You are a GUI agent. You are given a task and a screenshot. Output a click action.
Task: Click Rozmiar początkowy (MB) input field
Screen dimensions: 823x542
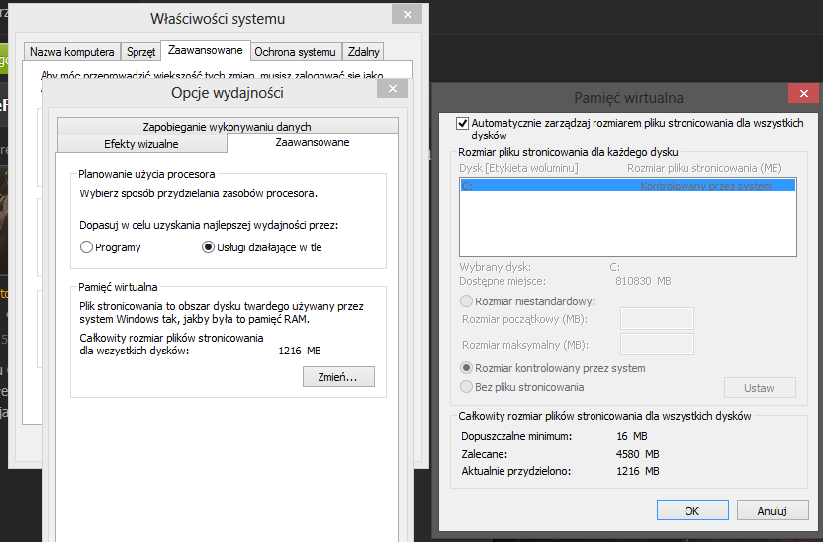657,318
